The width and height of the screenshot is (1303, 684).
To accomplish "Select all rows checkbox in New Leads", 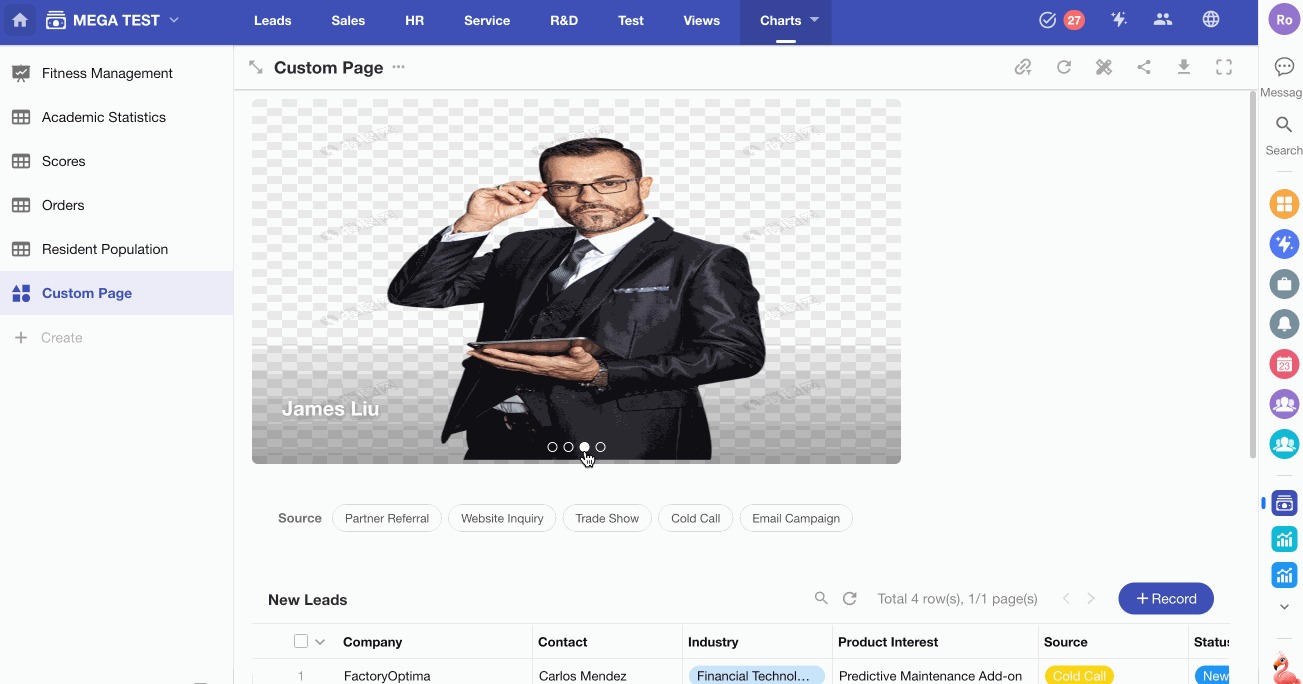I will pos(301,641).
